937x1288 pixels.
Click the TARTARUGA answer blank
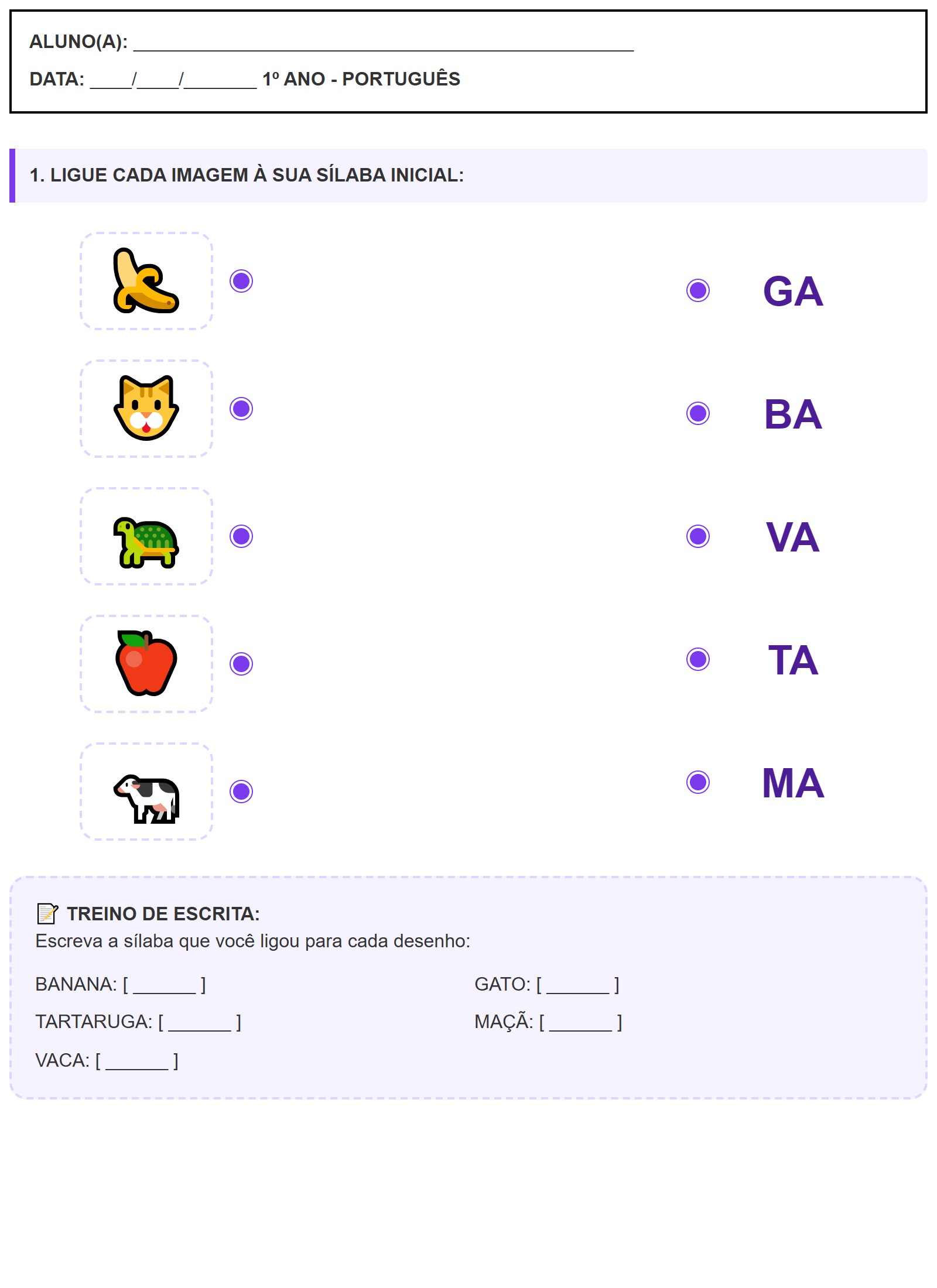pos(200,1023)
